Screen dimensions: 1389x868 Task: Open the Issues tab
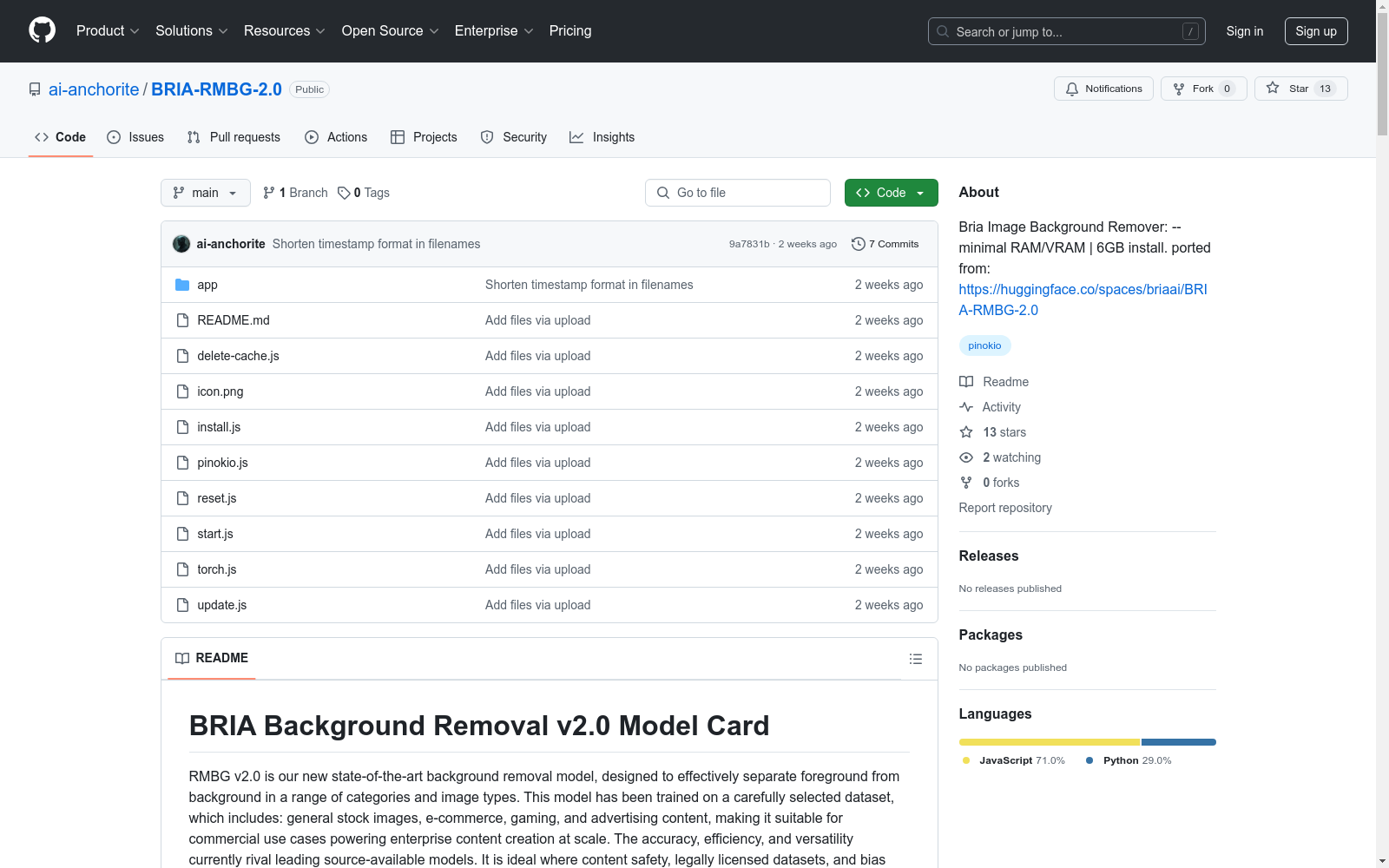pos(135,137)
